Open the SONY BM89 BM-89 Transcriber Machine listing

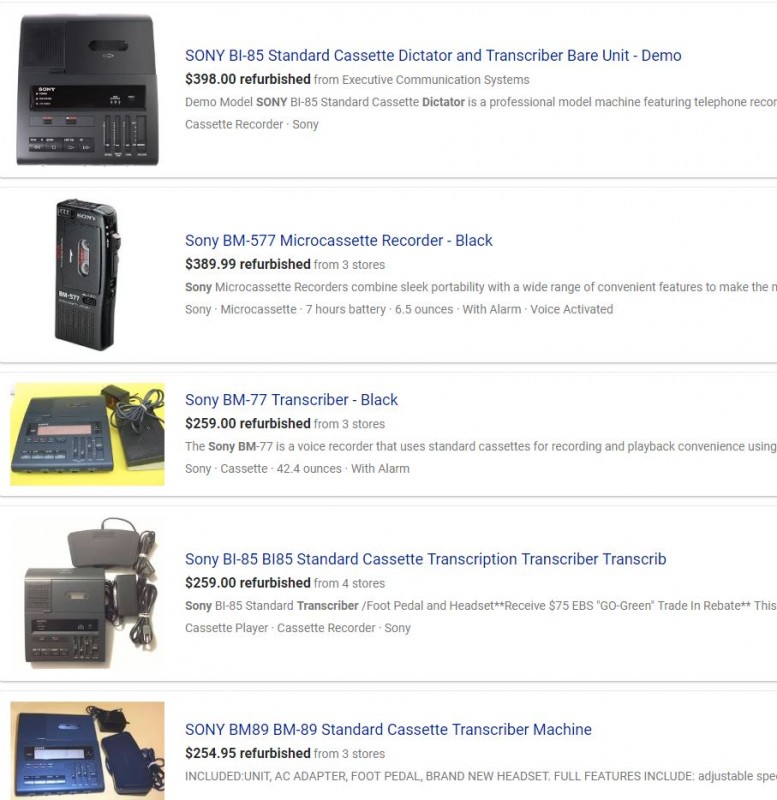tap(388, 729)
